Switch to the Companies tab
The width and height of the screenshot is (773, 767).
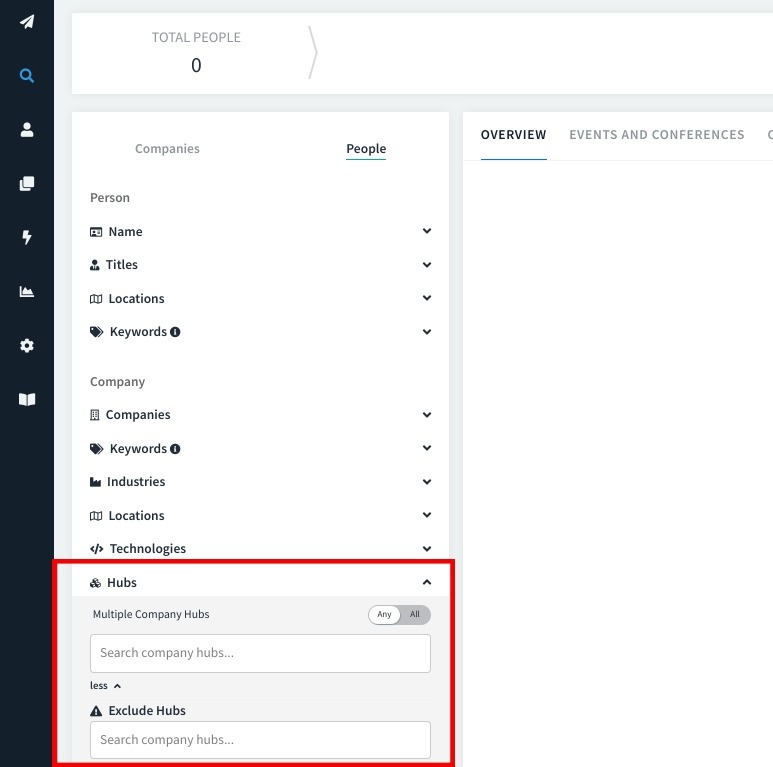pyautogui.click(x=167, y=149)
